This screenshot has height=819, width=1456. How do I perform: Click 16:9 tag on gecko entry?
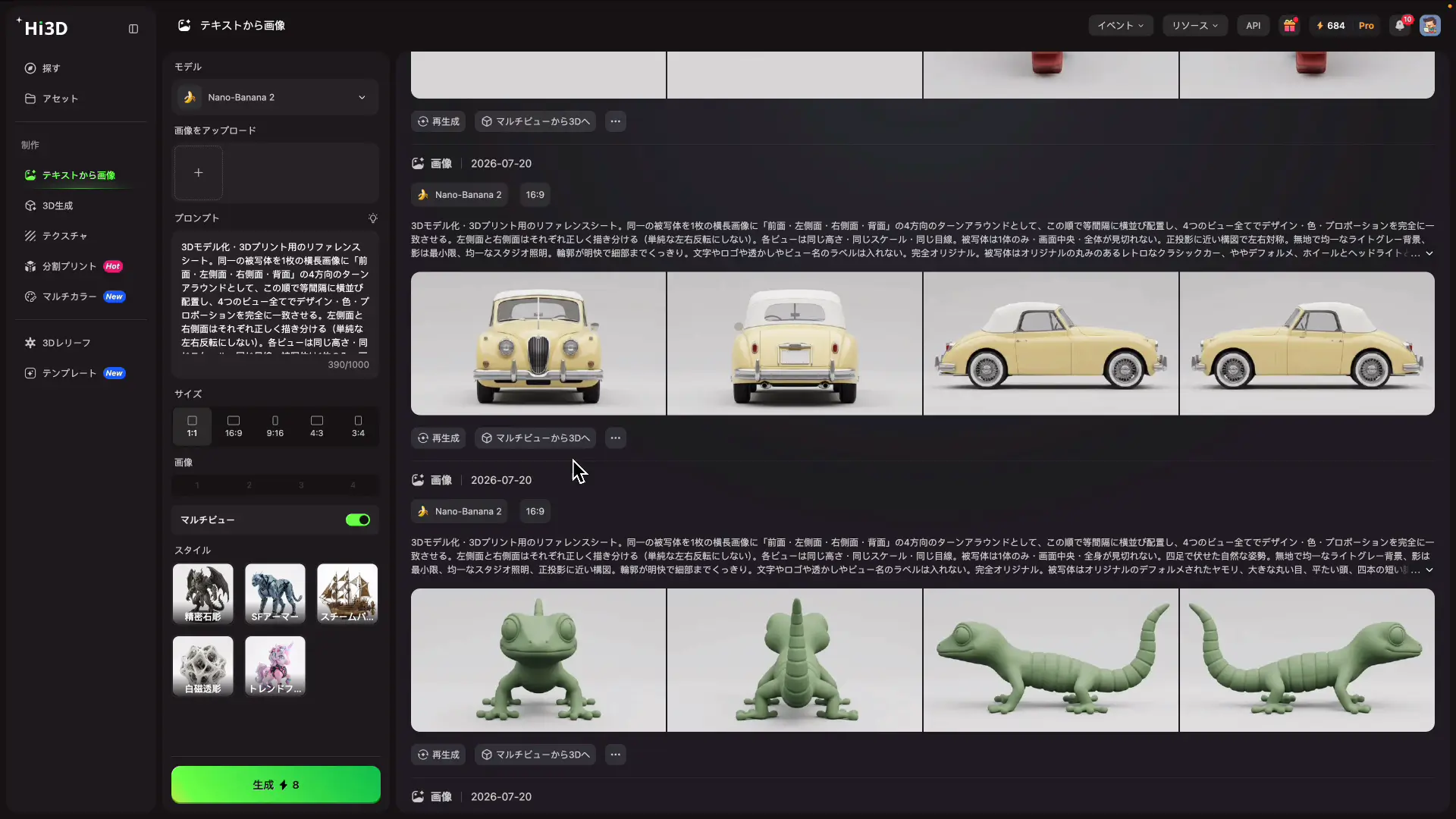coord(535,512)
